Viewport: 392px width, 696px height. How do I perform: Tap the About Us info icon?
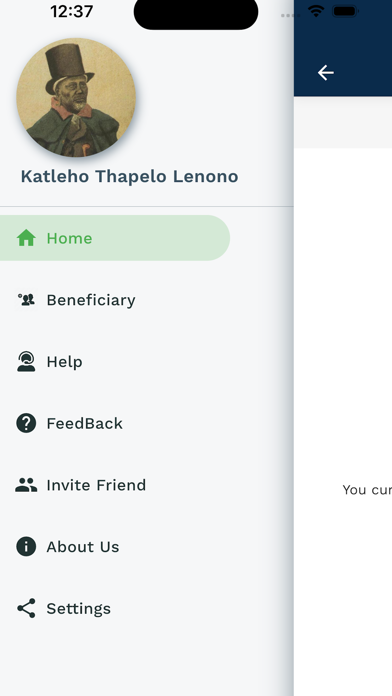[x=26, y=546]
